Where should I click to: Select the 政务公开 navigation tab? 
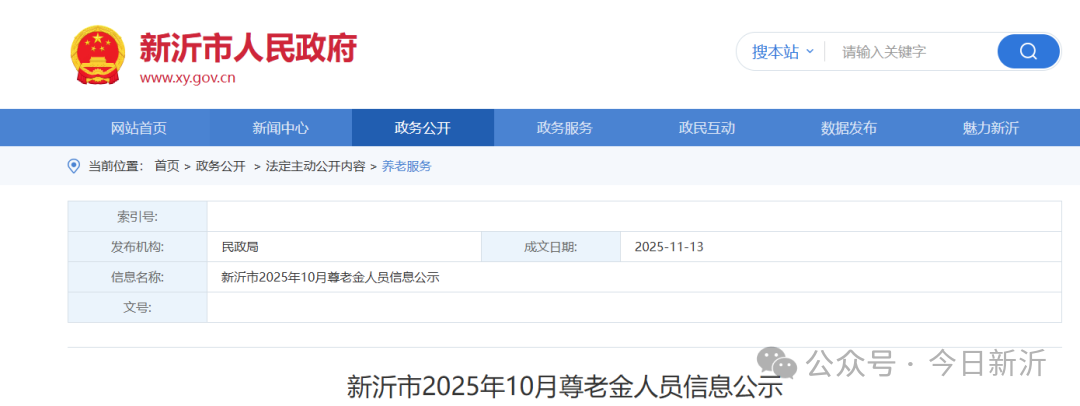tap(422, 128)
